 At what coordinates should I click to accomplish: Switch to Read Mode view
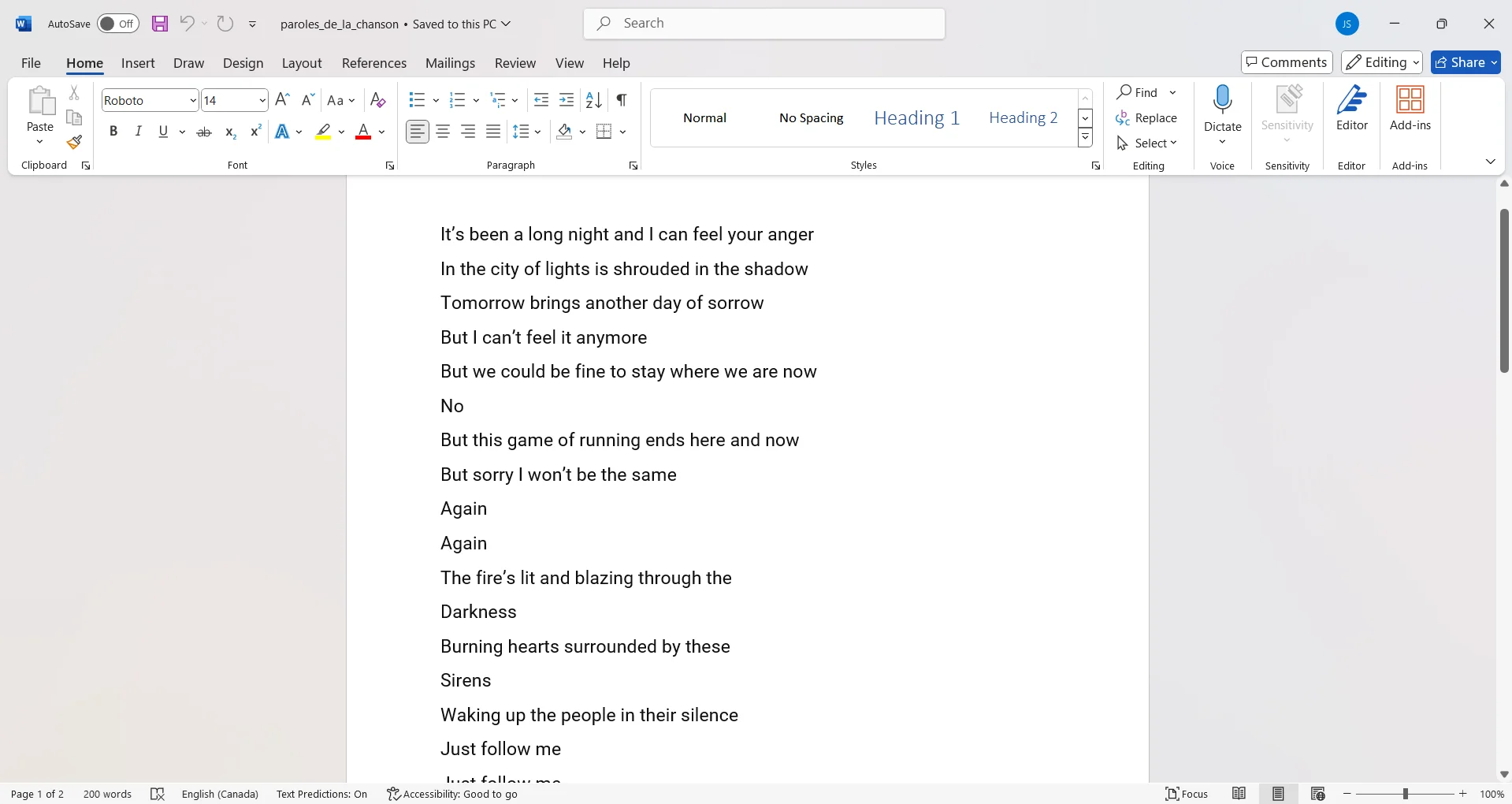[x=1239, y=794]
